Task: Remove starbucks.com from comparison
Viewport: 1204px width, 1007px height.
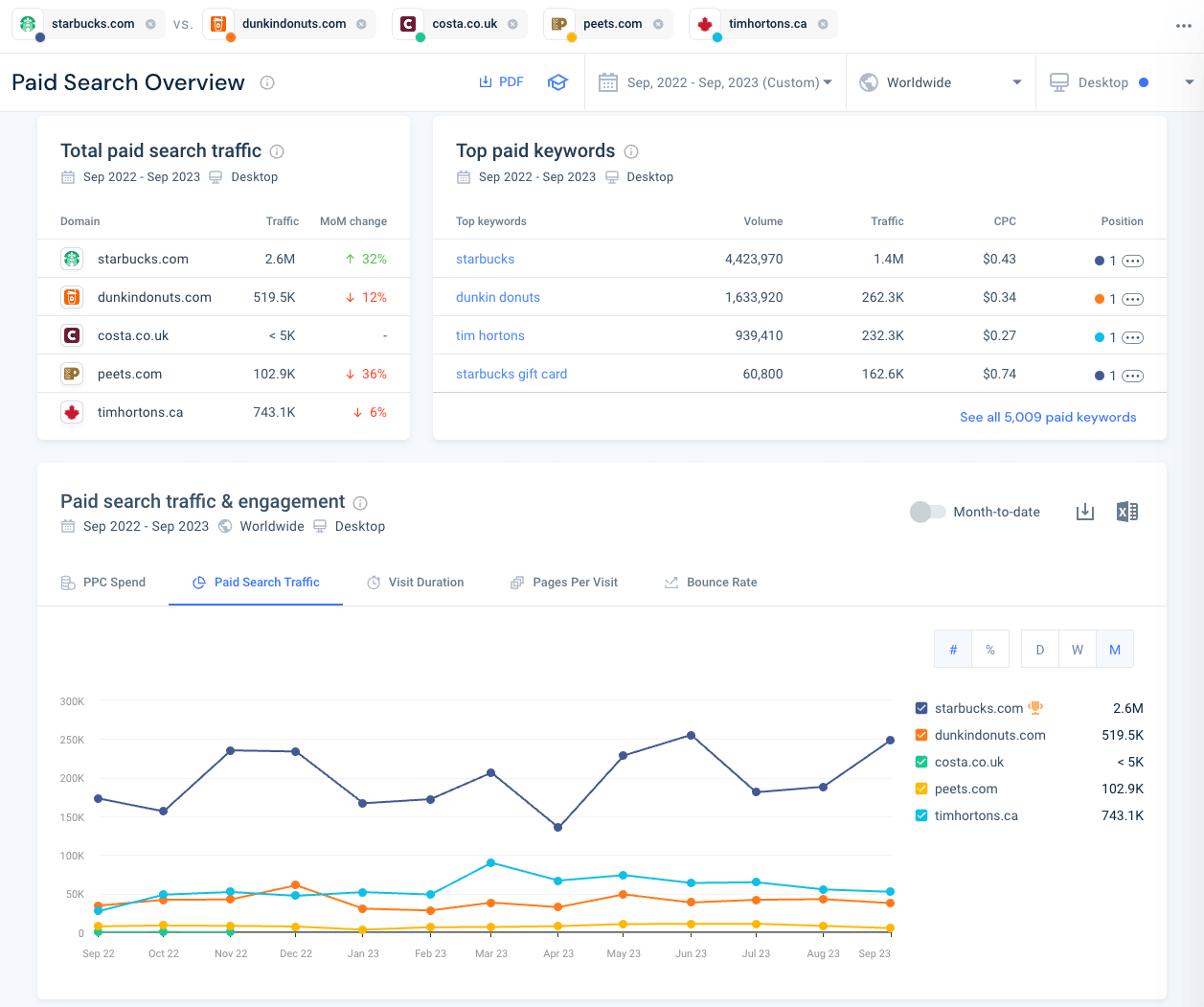Action: click(x=150, y=24)
